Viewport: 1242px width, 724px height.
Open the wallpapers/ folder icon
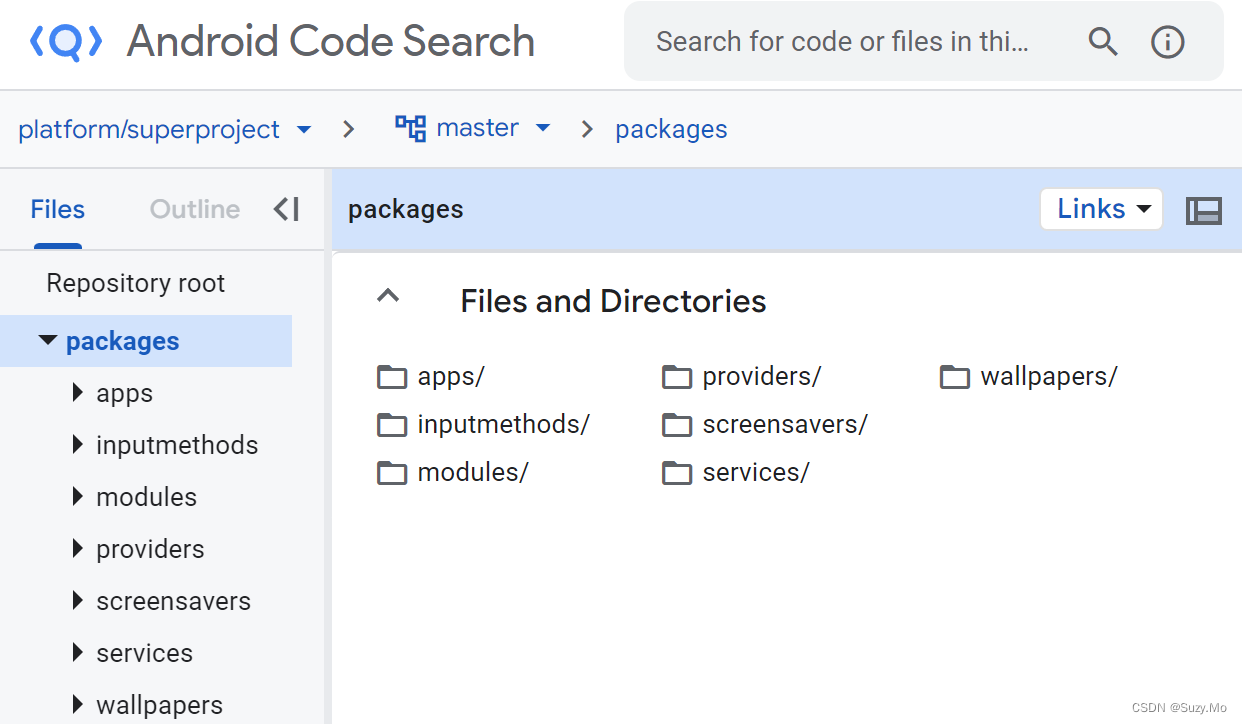955,377
